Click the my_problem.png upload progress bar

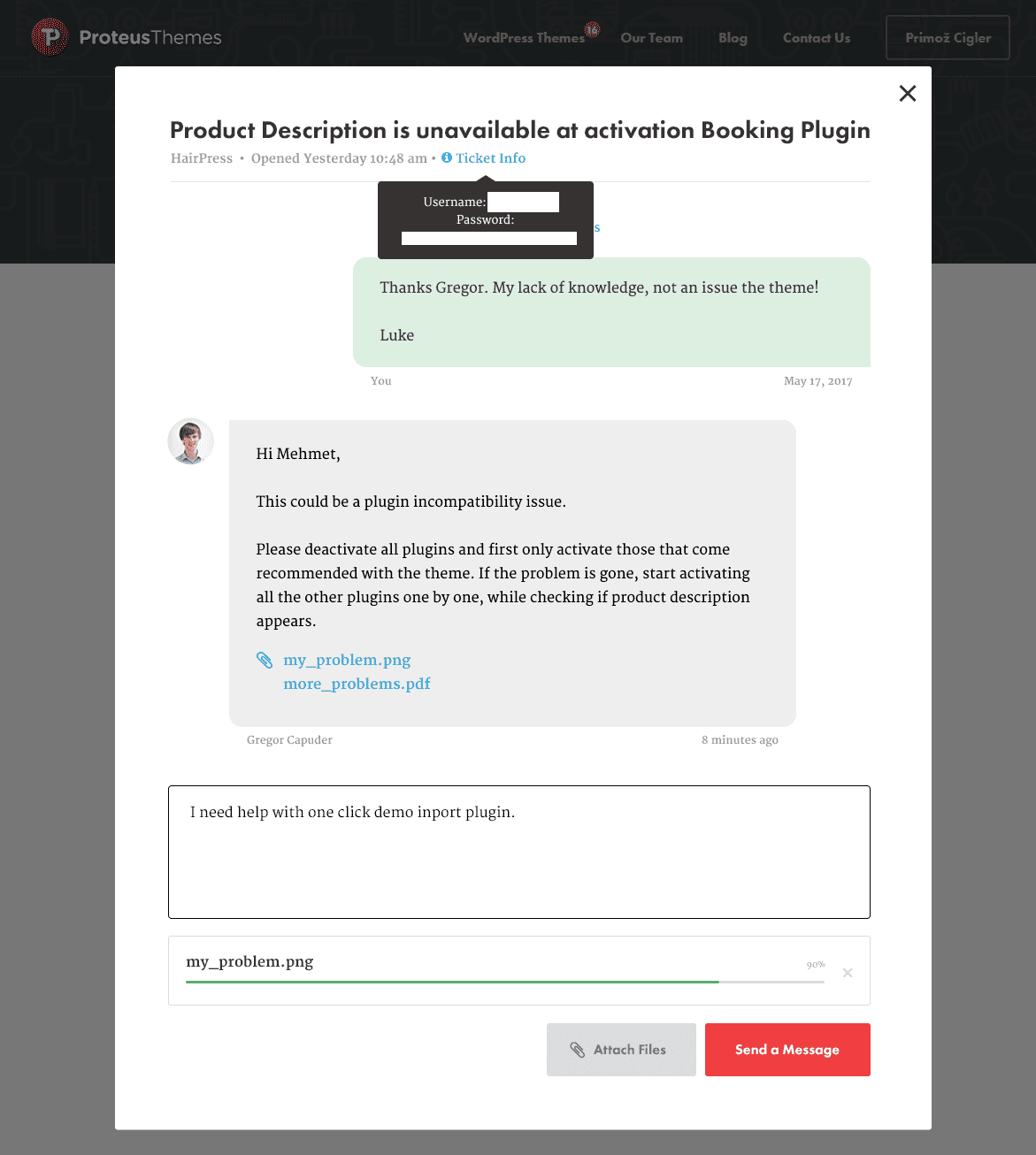point(505,982)
